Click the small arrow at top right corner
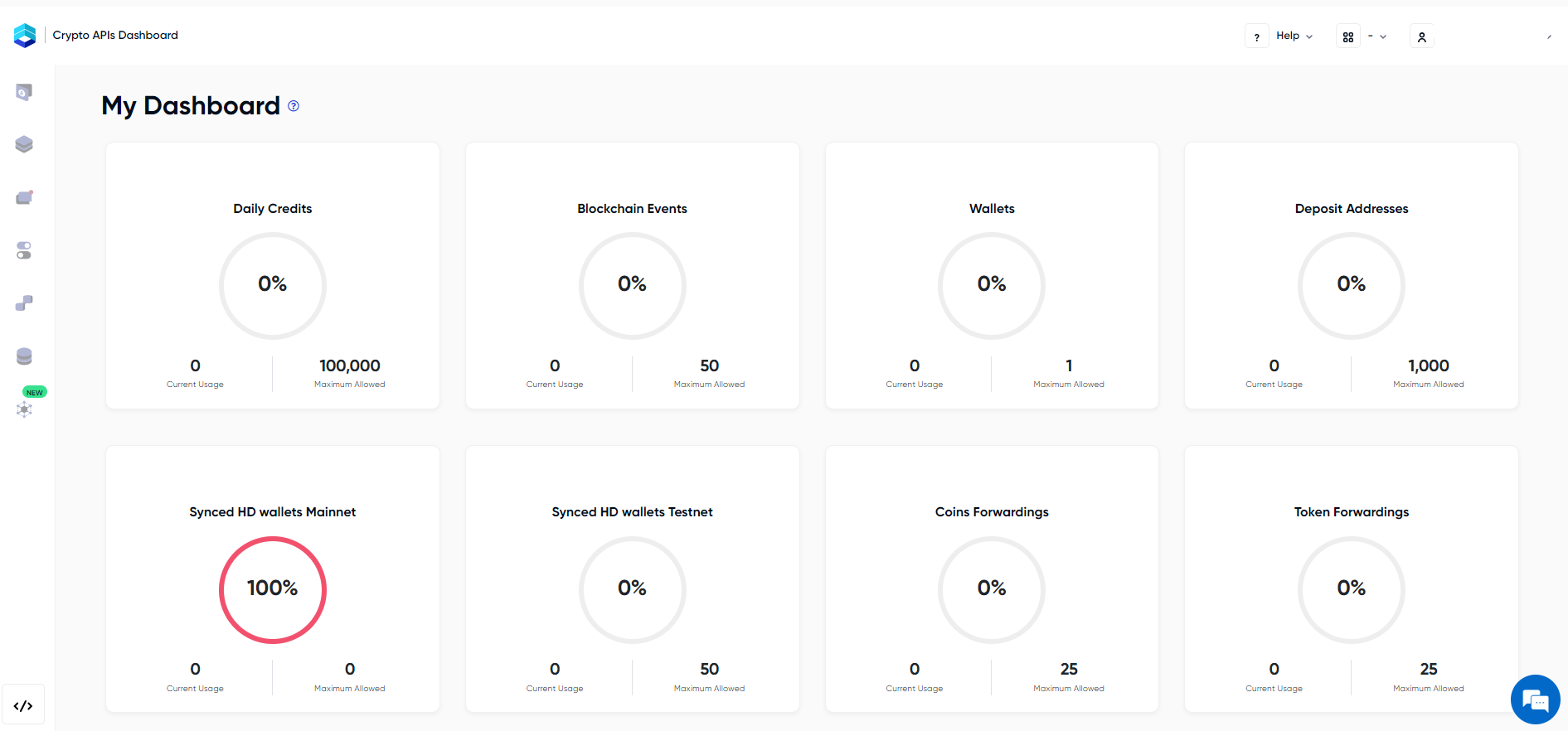Image resolution: width=1568 pixels, height=731 pixels. pos(1549,36)
